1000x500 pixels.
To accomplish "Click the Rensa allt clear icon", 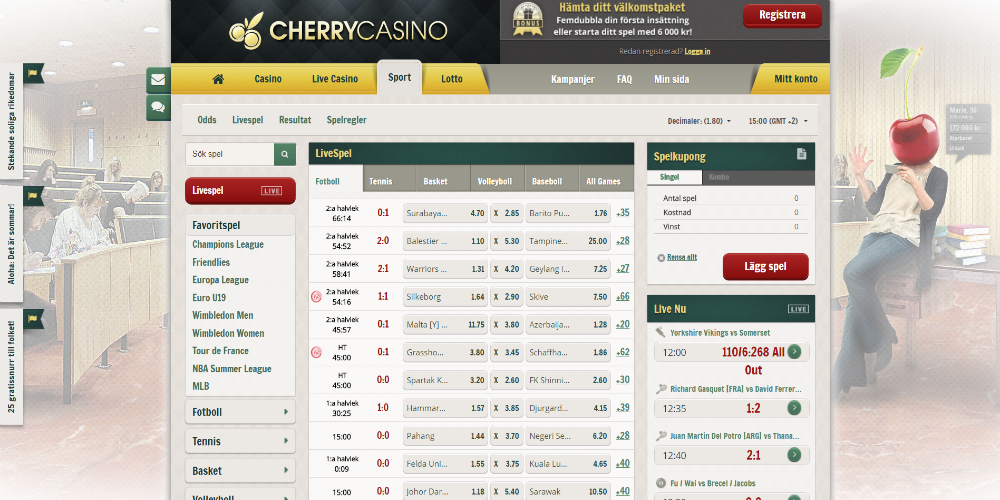I will [x=661, y=258].
